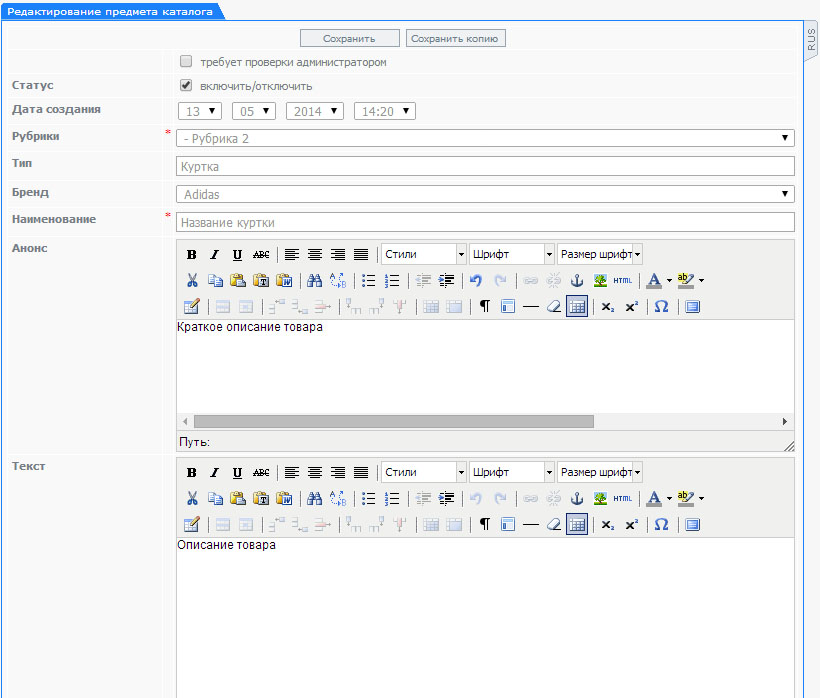This screenshot has height=698, width=820.
Task: Insert anchor in the Анонс editor
Action: 576,281
